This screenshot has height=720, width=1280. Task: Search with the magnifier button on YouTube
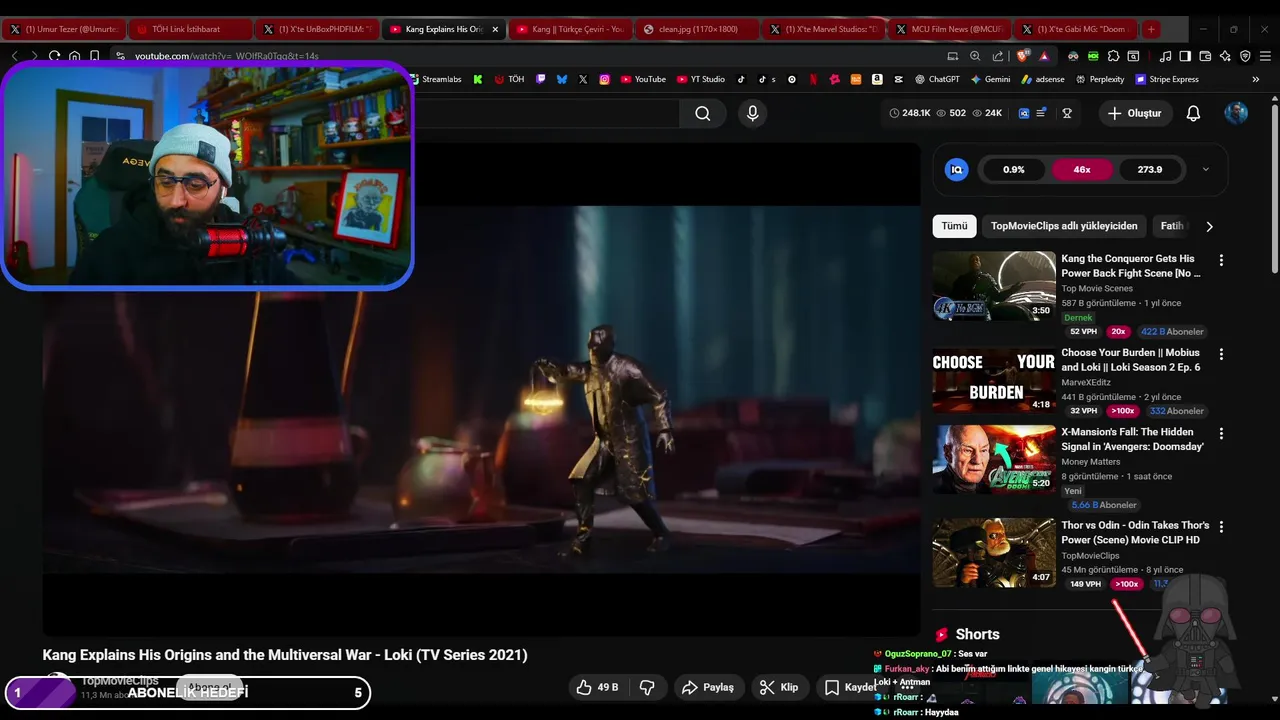click(x=703, y=113)
